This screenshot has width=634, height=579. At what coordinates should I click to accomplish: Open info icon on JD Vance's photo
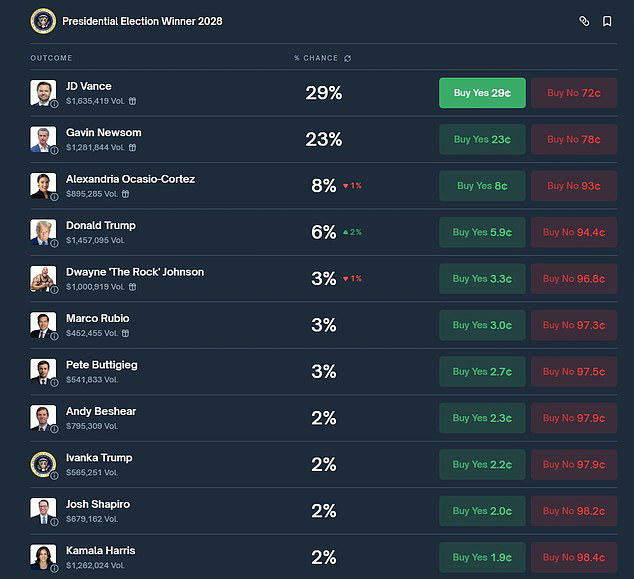(x=54, y=104)
